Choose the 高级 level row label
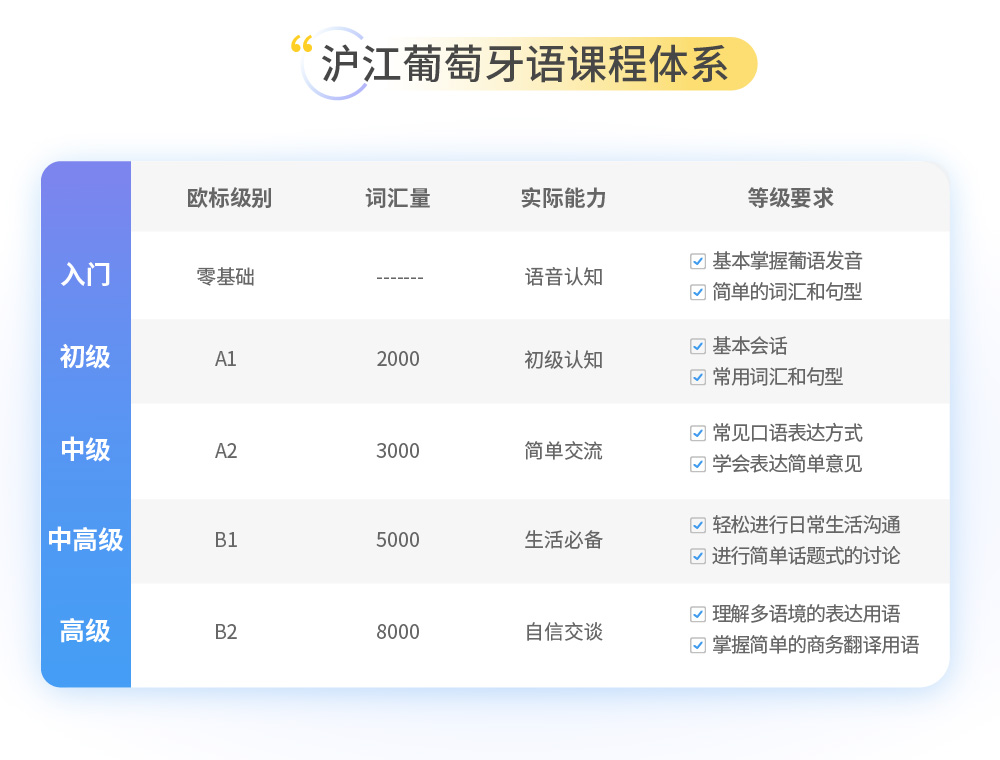This screenshot has width=1000, height=760. (86, 632)
